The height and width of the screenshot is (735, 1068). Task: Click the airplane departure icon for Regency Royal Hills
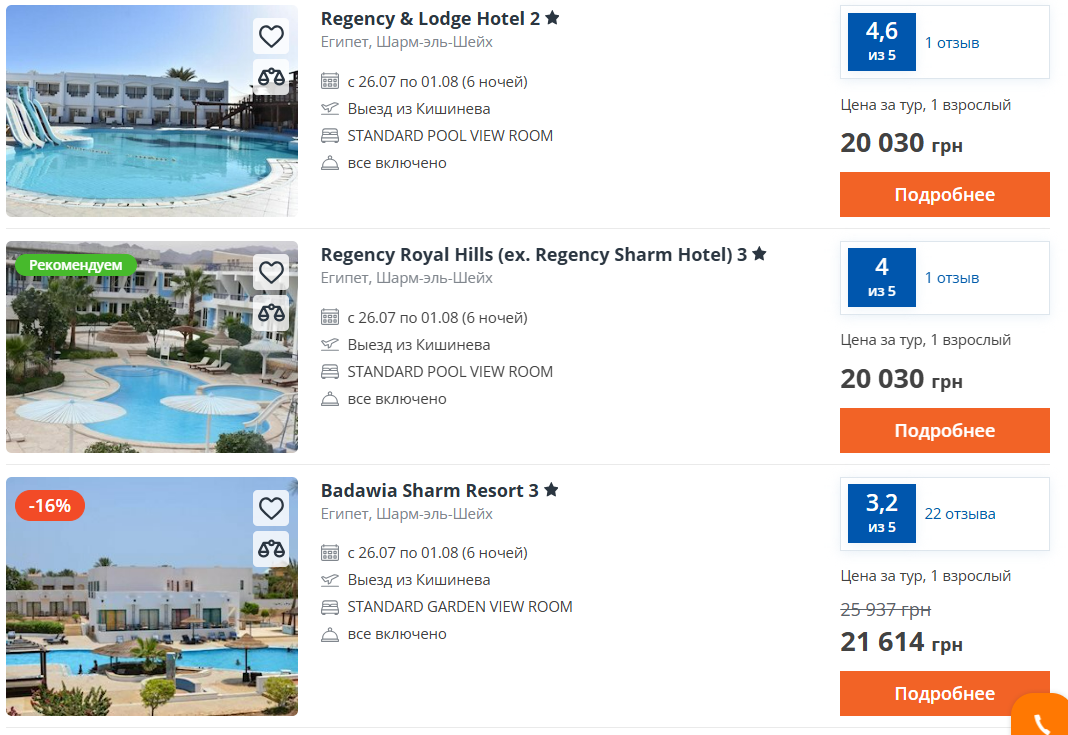(329, 344)
